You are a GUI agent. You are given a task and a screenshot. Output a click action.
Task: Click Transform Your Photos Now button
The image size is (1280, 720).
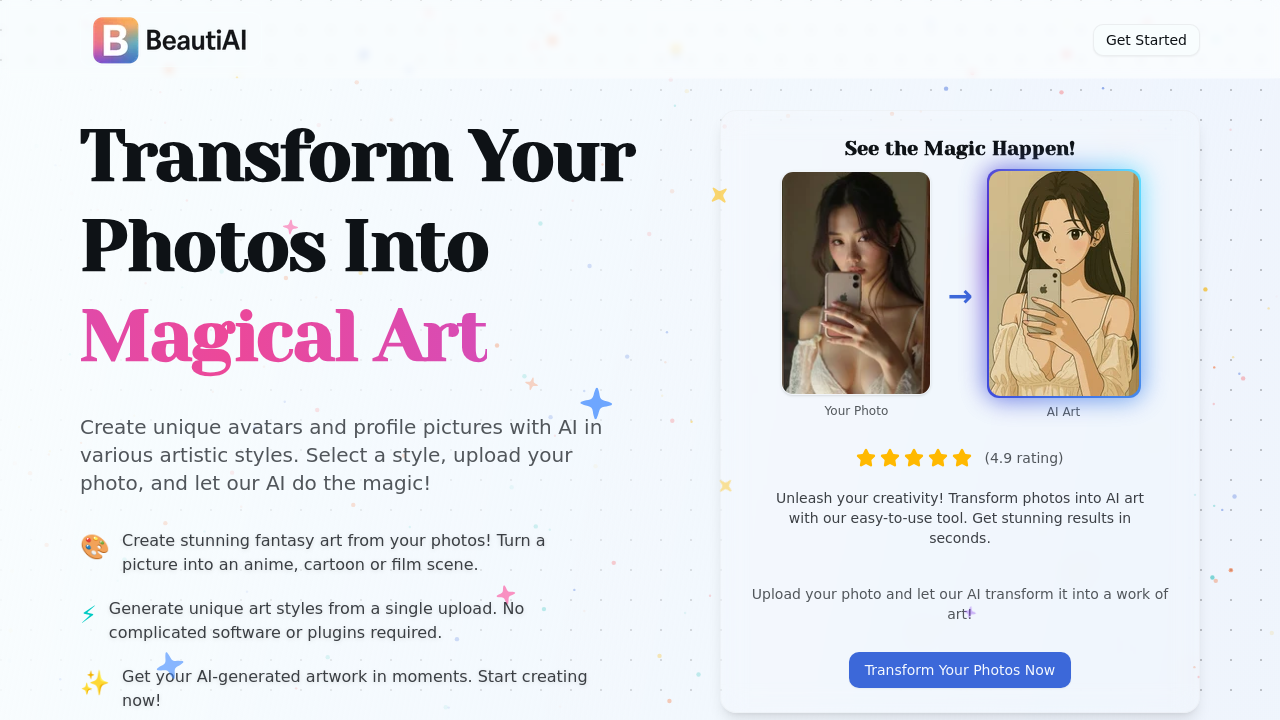pos(960,670)
